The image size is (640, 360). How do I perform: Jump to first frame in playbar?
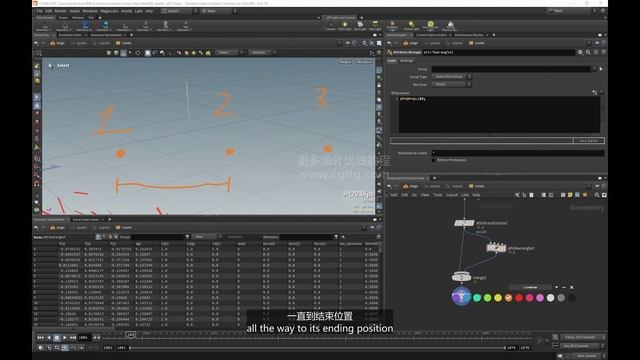click(x=40, y=338)
